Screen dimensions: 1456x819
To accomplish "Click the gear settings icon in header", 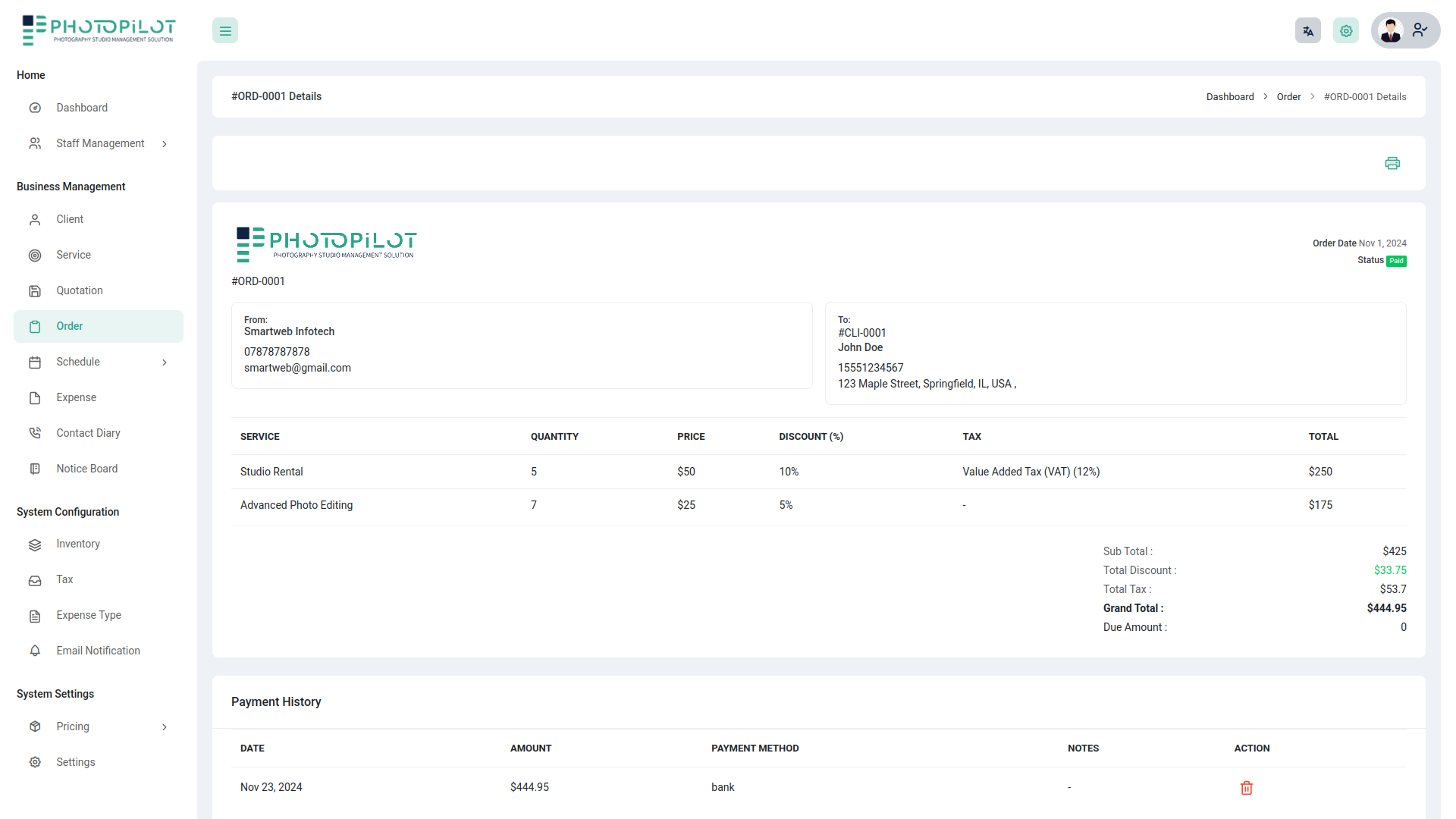I will click(x=1346, y=31).
